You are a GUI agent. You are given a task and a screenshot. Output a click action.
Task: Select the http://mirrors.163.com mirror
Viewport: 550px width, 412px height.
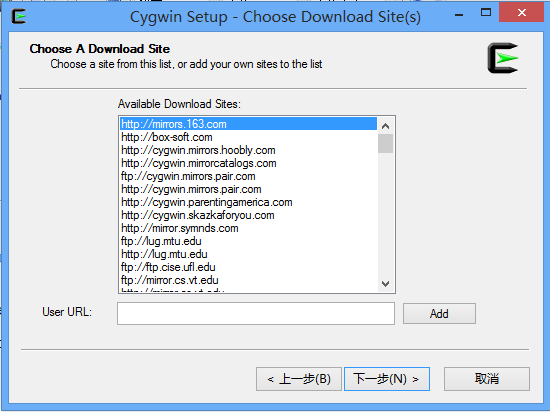pyautogui.click(x=248, y=124)
